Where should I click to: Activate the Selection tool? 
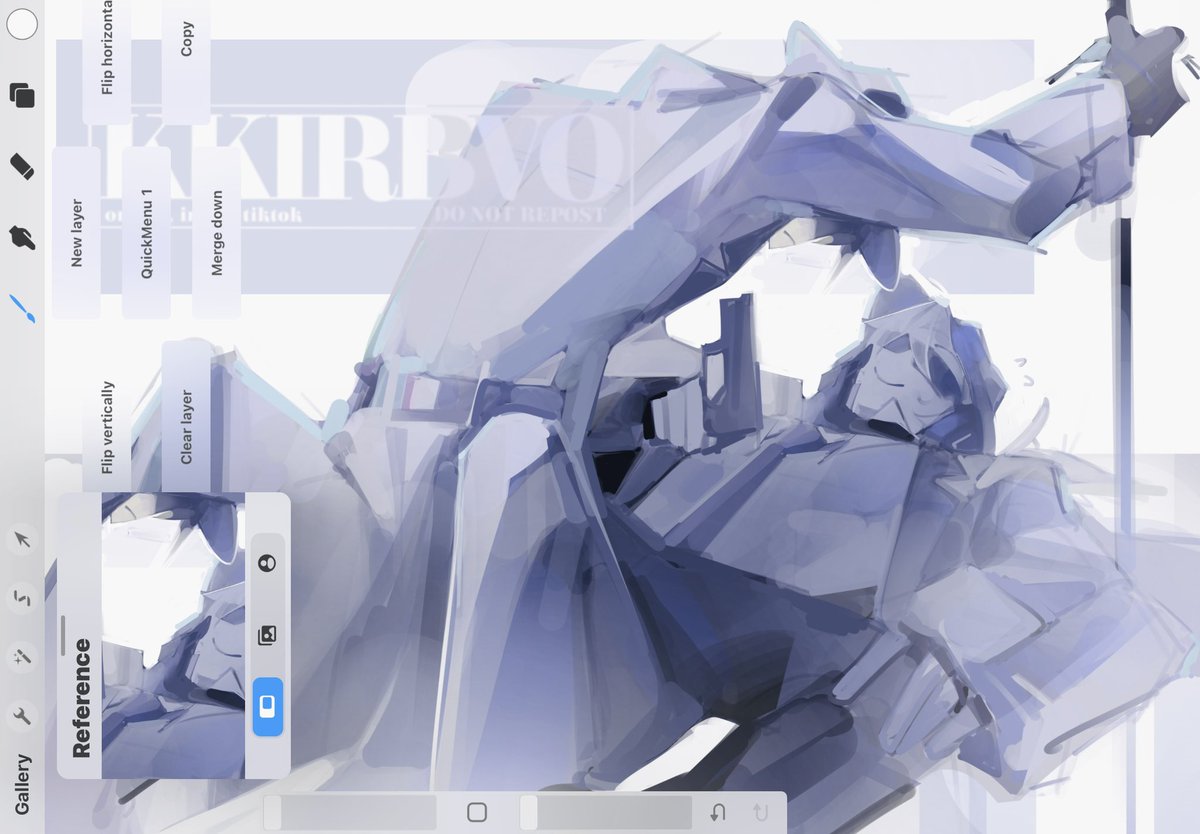(22, 599)
